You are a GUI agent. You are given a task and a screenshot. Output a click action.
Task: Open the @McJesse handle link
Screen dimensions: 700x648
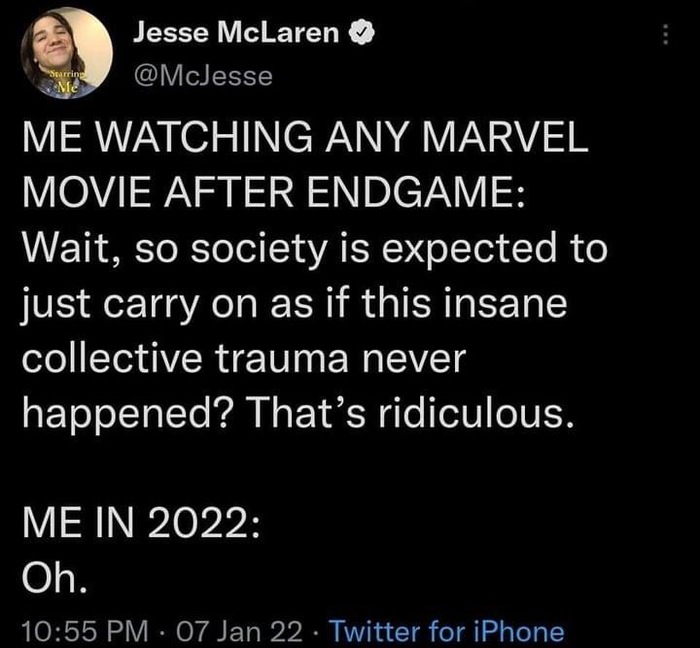(201, 74)
